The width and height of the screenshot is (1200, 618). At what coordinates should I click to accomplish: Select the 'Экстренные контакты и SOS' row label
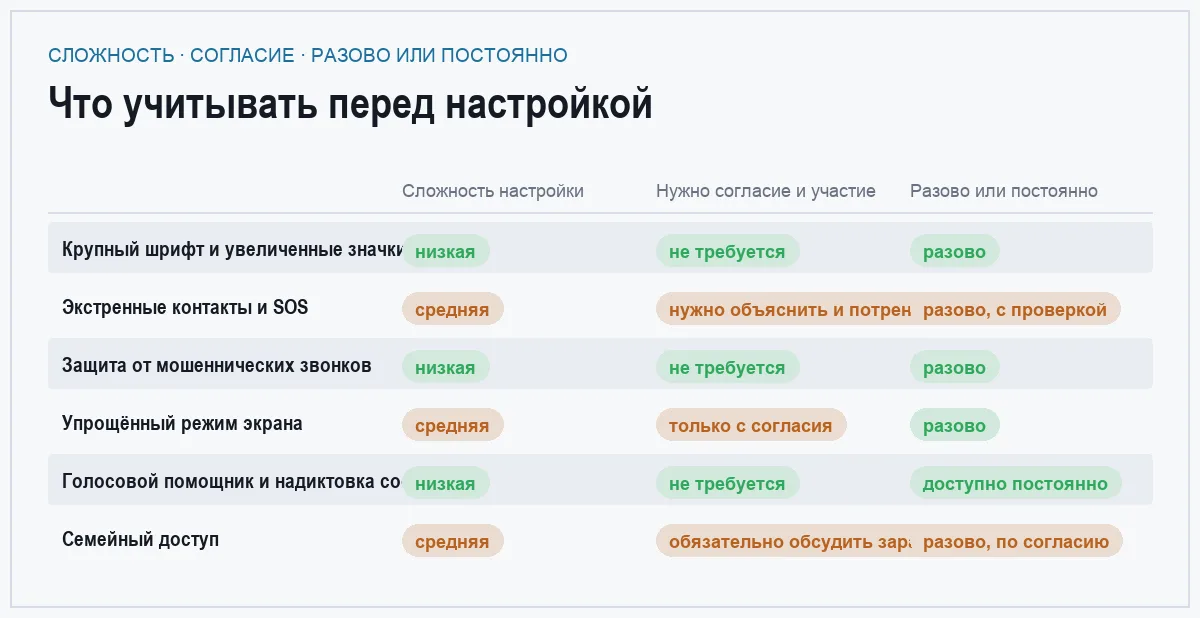pos(185,307)
